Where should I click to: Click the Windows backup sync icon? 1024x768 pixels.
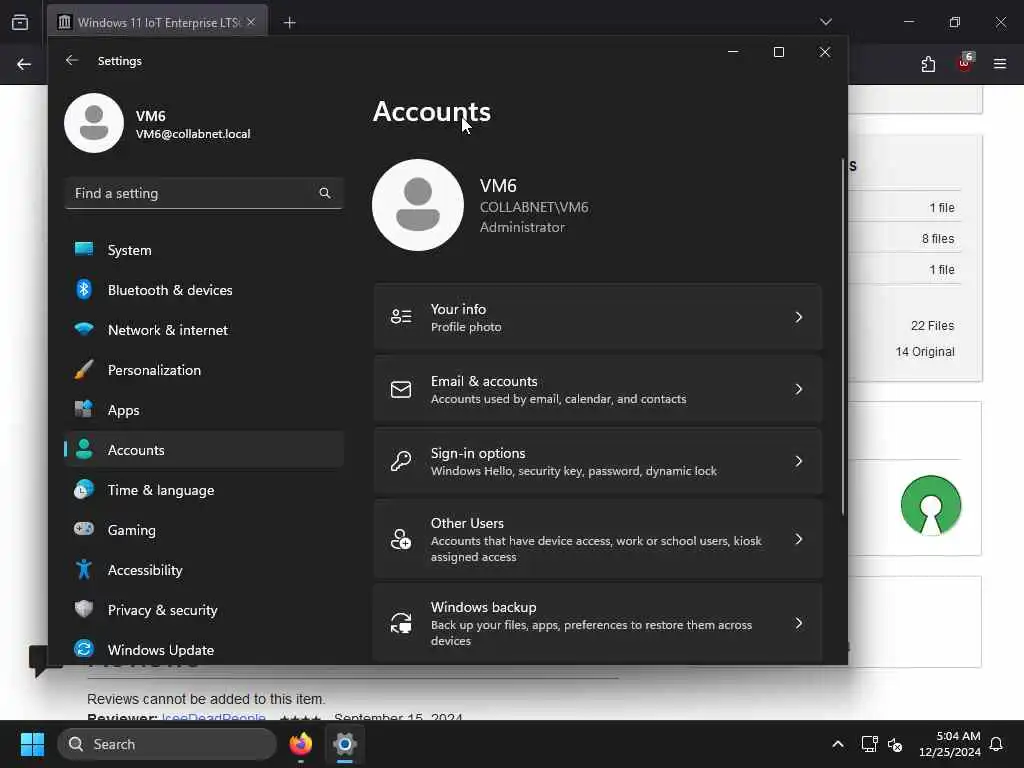point(401,623)
